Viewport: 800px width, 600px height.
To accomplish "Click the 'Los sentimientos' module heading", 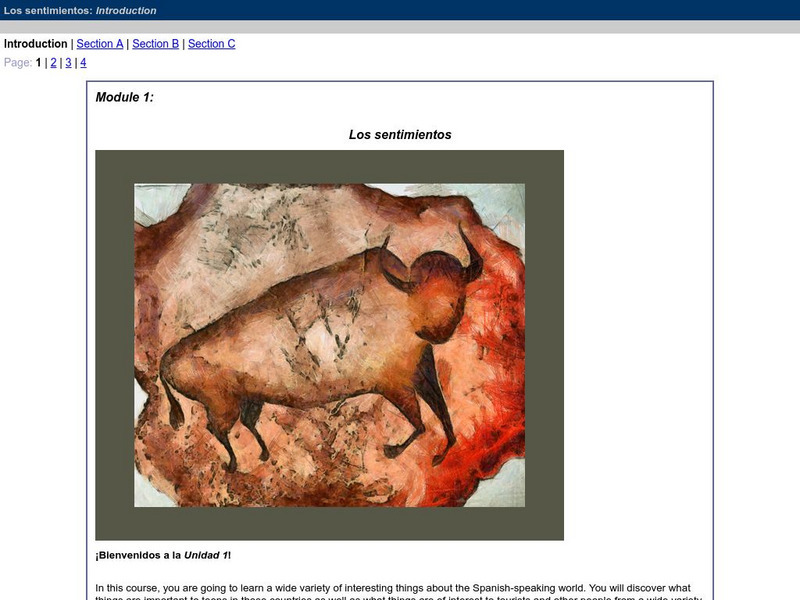I will pyautogui.click(x=400, y=135).
